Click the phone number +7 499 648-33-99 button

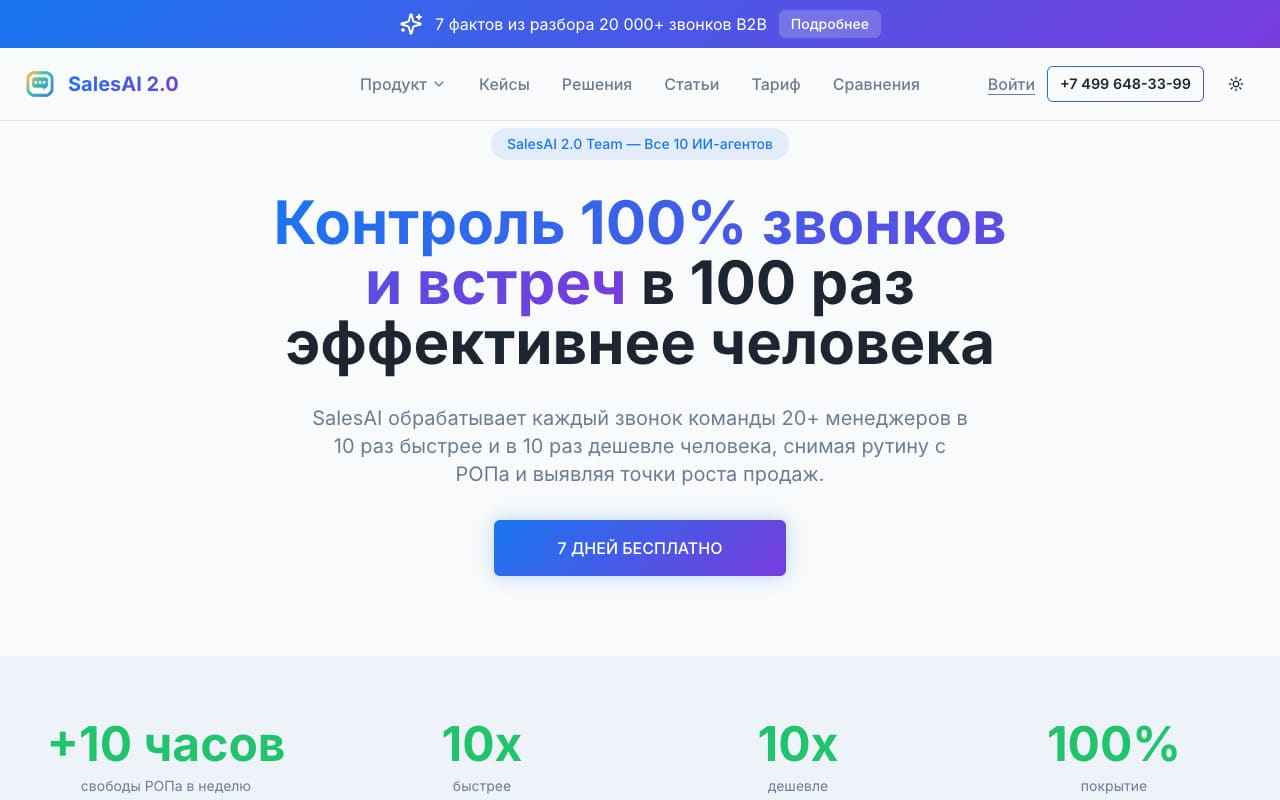(x=1125, y=84)
